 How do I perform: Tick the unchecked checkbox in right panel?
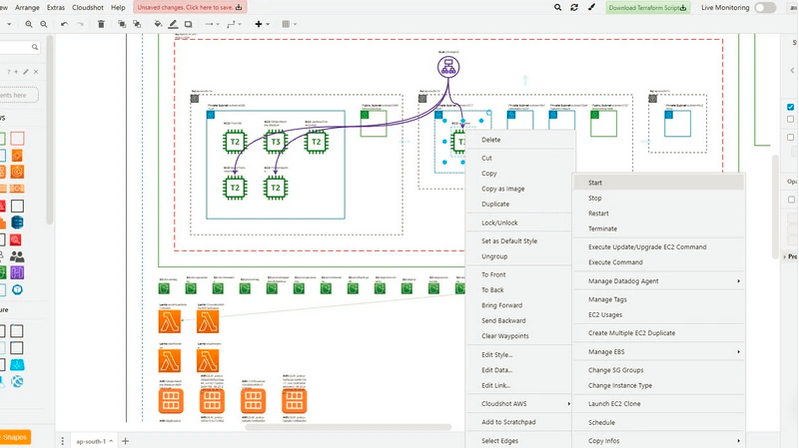point(790,119)
